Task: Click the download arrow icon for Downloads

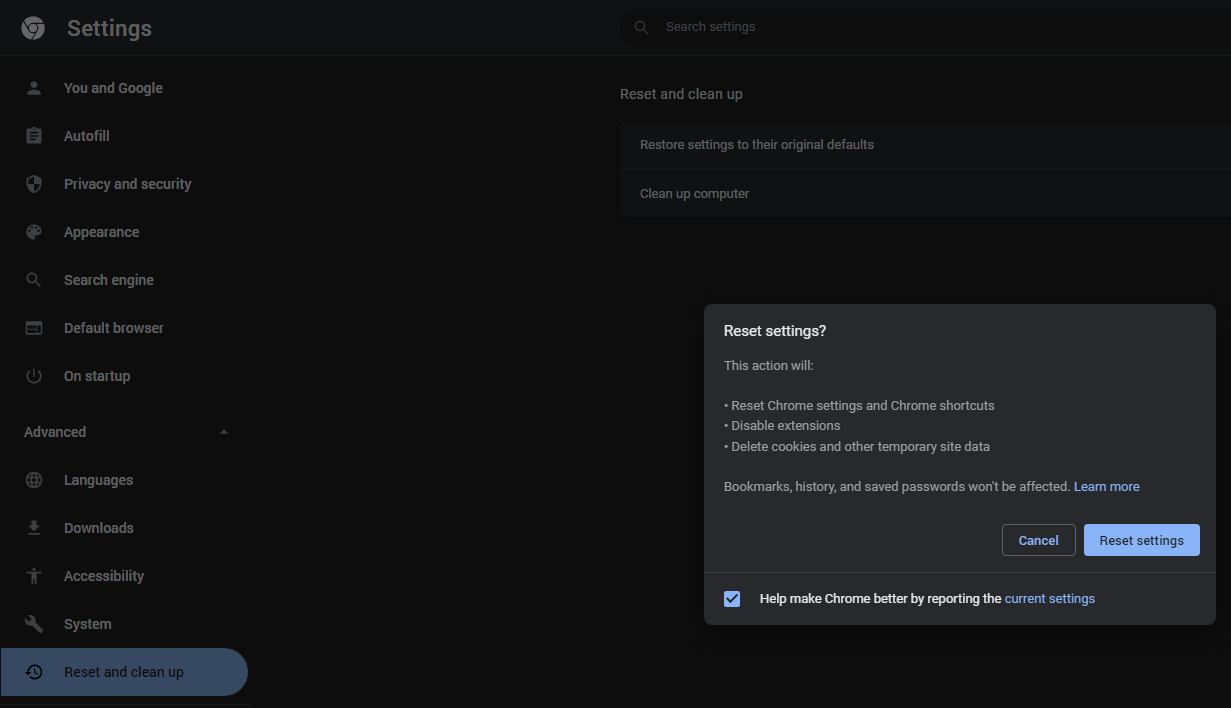Action: pyautogui.click(x=34, y=528)
